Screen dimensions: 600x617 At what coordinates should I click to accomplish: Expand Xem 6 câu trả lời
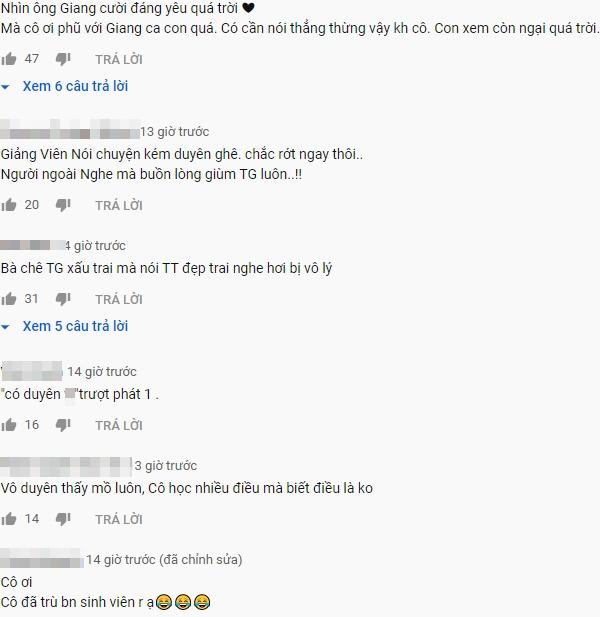pyautogui.click(x=75, y=86)
